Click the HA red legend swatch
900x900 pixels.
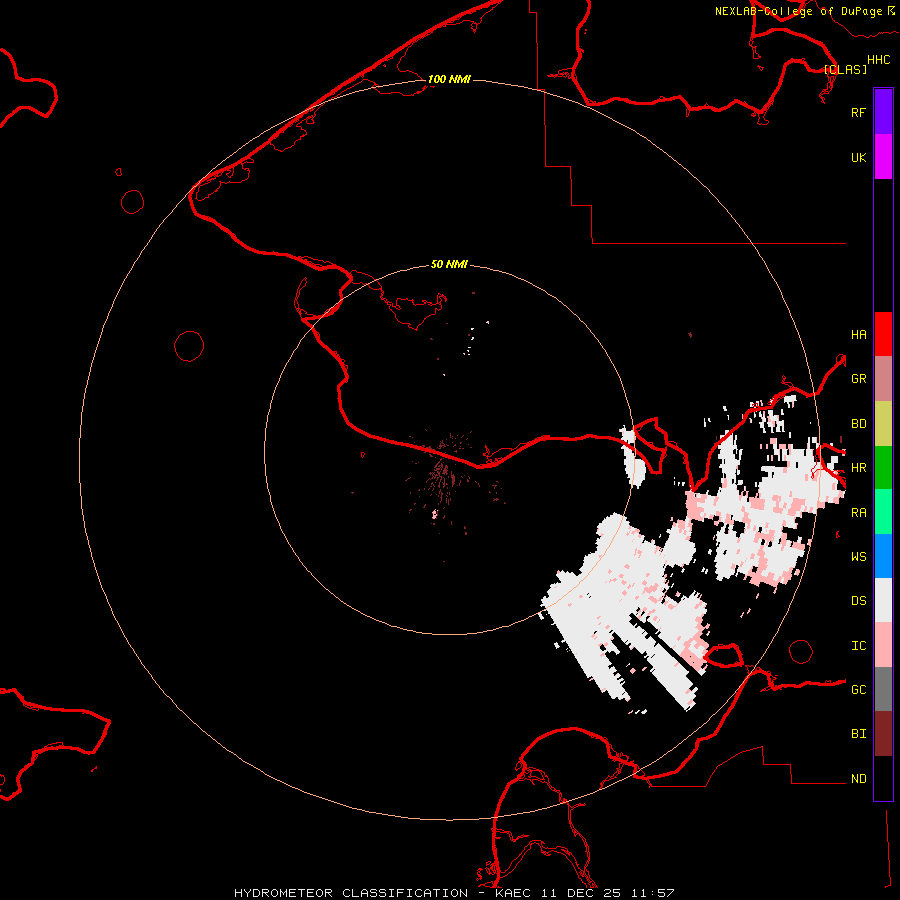tap(883, 334)
